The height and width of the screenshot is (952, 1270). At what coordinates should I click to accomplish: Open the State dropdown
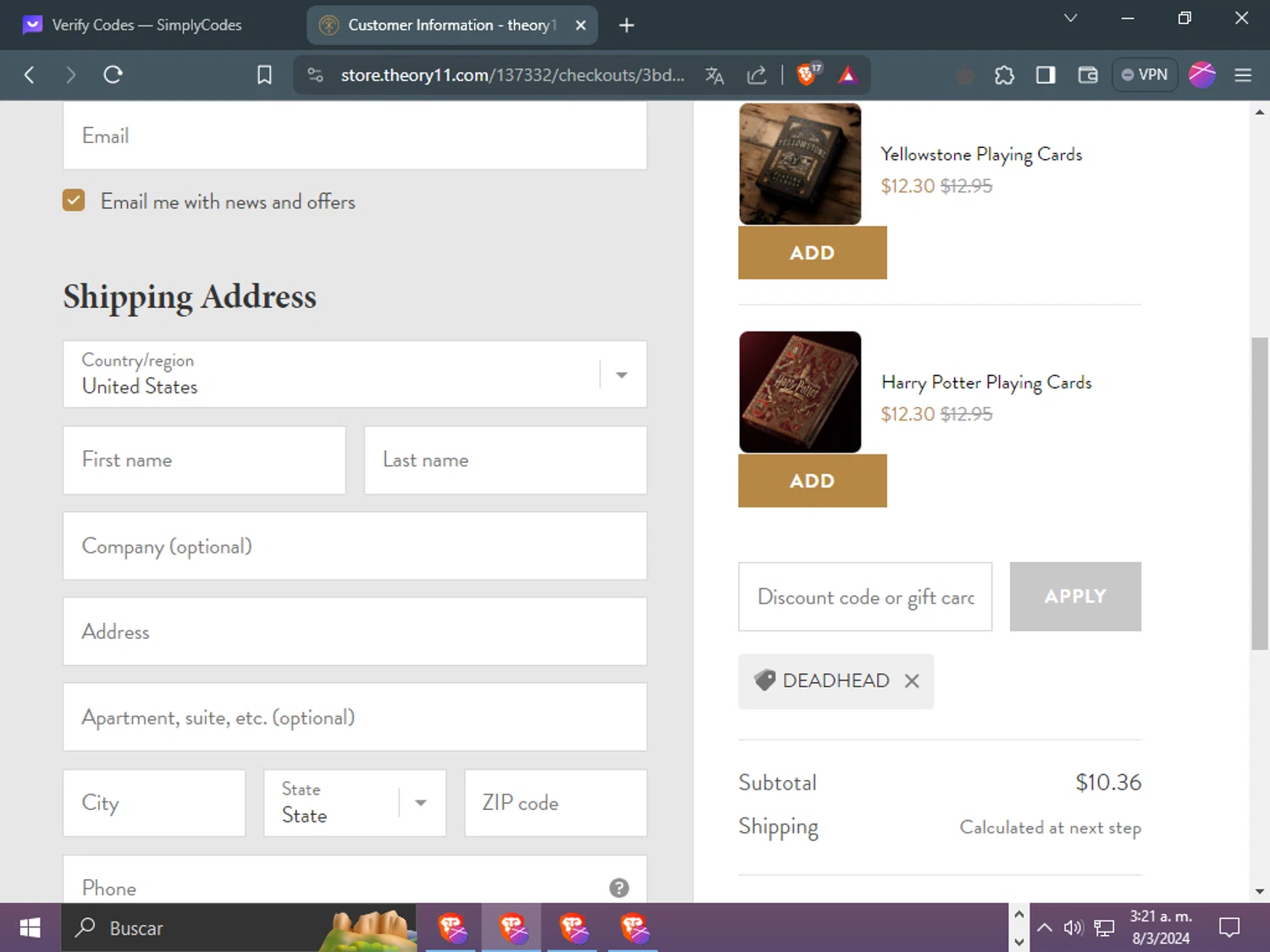click(355, 803)
